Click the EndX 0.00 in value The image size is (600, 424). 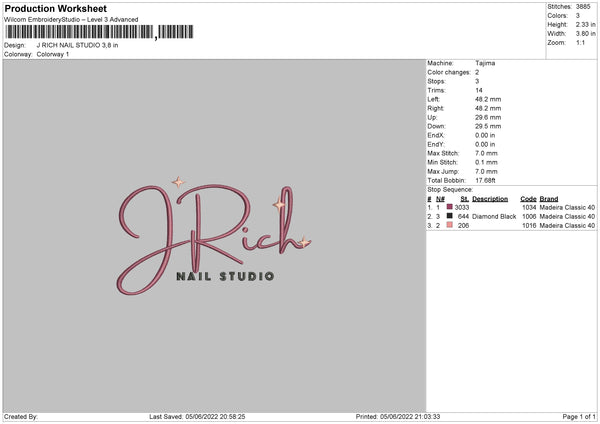pos(485,135)
